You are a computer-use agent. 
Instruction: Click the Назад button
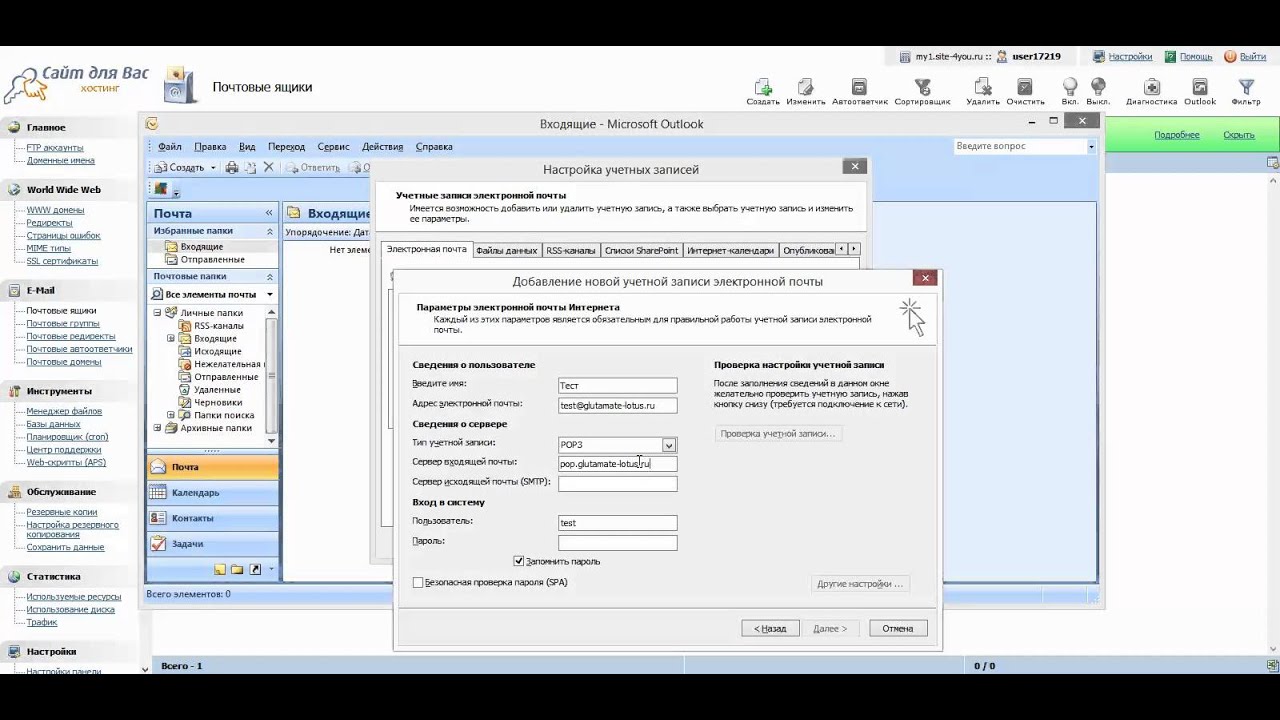tap(770, 629)
